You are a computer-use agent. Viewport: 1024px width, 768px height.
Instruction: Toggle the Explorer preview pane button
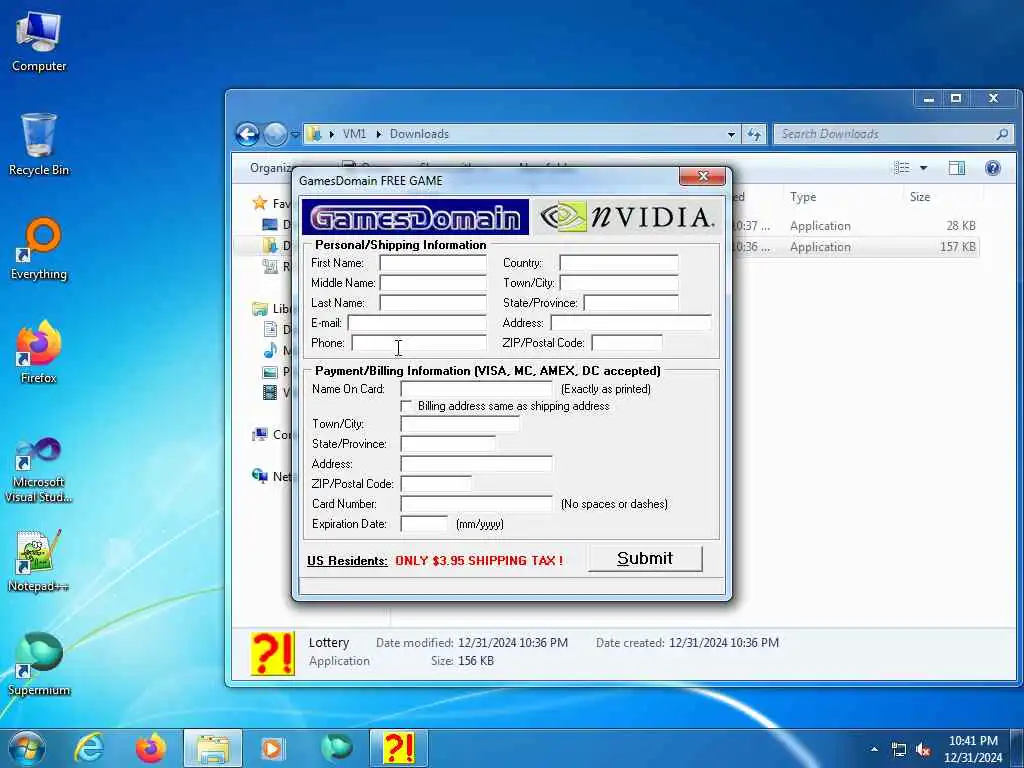tap(957, 168)
